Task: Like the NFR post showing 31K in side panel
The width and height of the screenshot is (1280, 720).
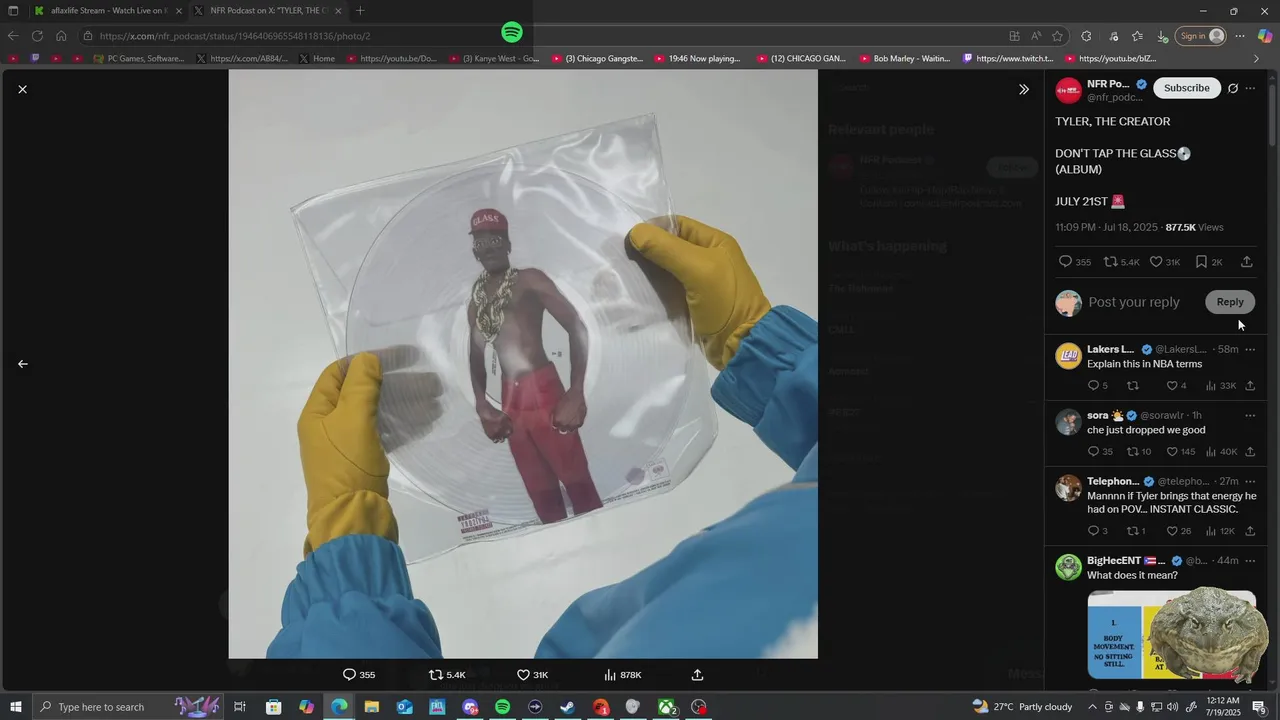Action: tap(1164, 262)
